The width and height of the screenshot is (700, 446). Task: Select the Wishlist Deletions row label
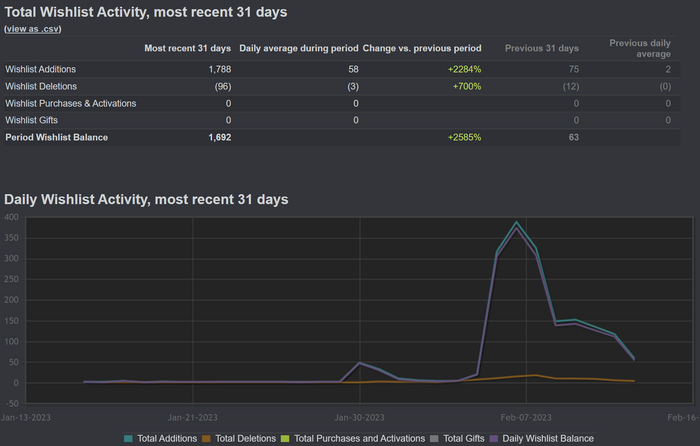[41, 86]
